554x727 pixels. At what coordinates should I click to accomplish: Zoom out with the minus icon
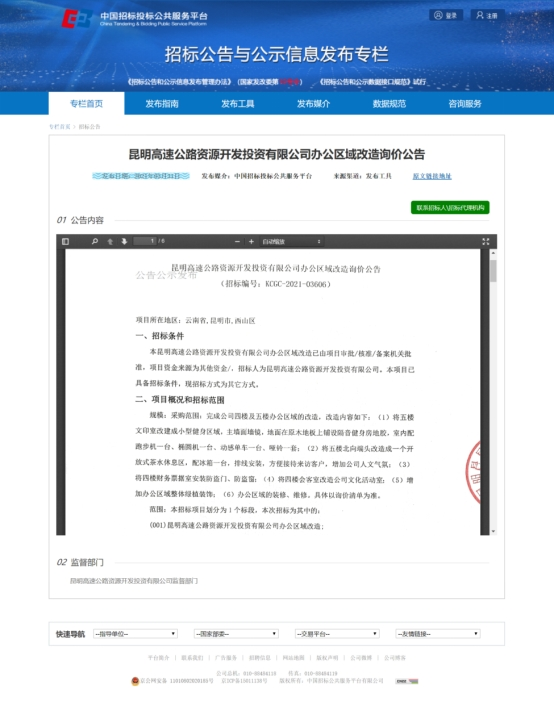tap(237, 242)
